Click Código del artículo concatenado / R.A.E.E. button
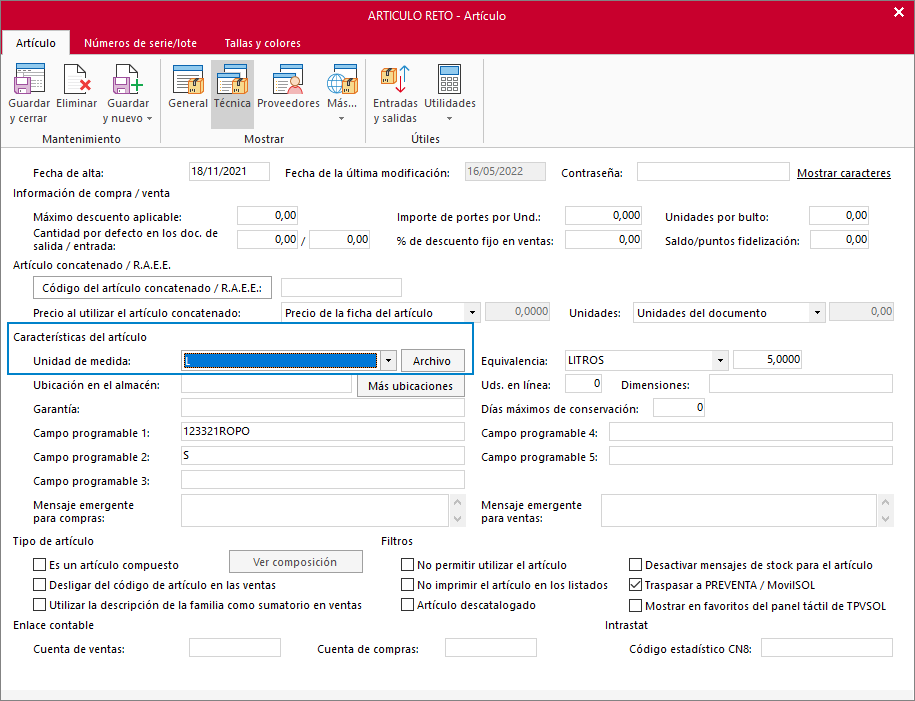Viewport: 915px width, 701px height. pos(152,288)
